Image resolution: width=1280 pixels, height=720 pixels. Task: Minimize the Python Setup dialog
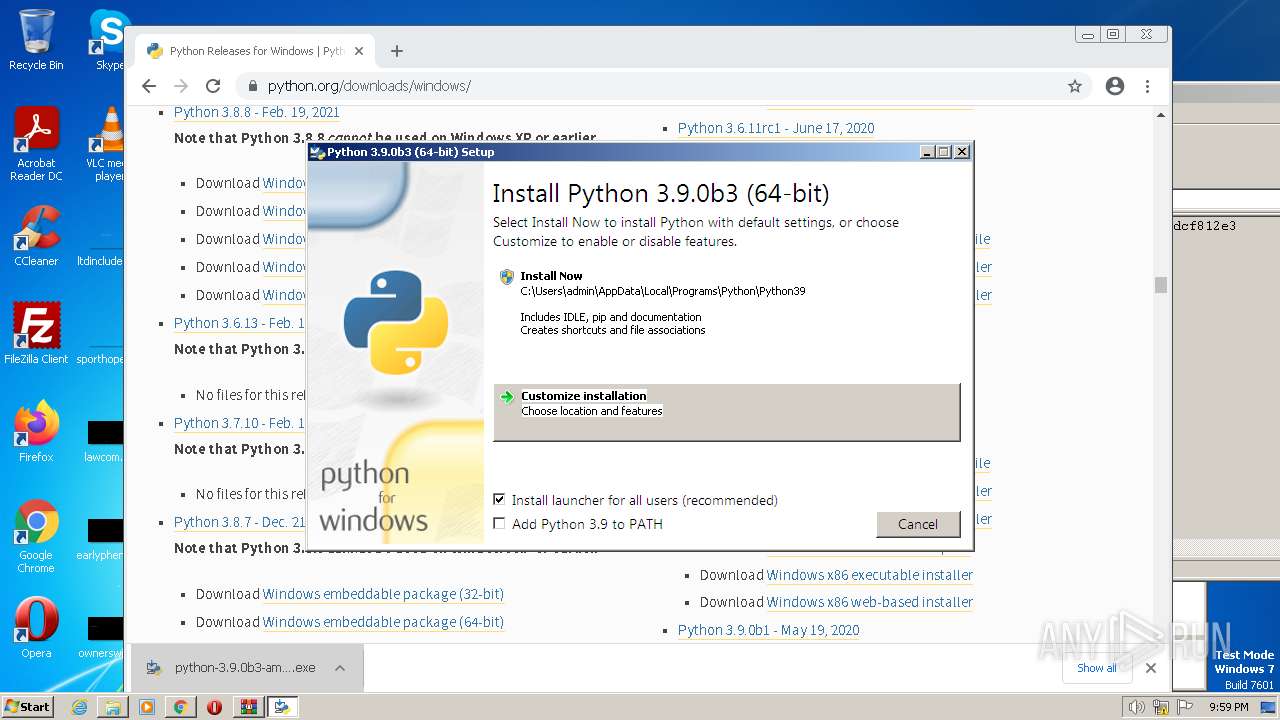click(x=926, y=152)
